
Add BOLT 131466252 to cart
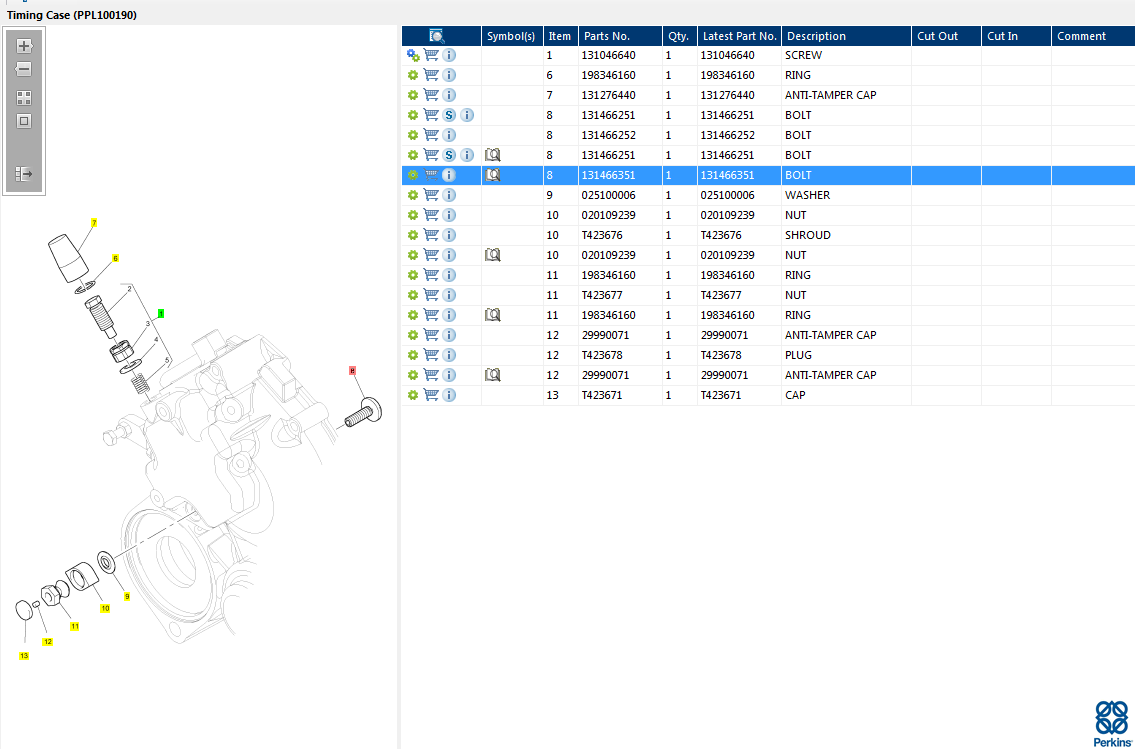[431, 135]
